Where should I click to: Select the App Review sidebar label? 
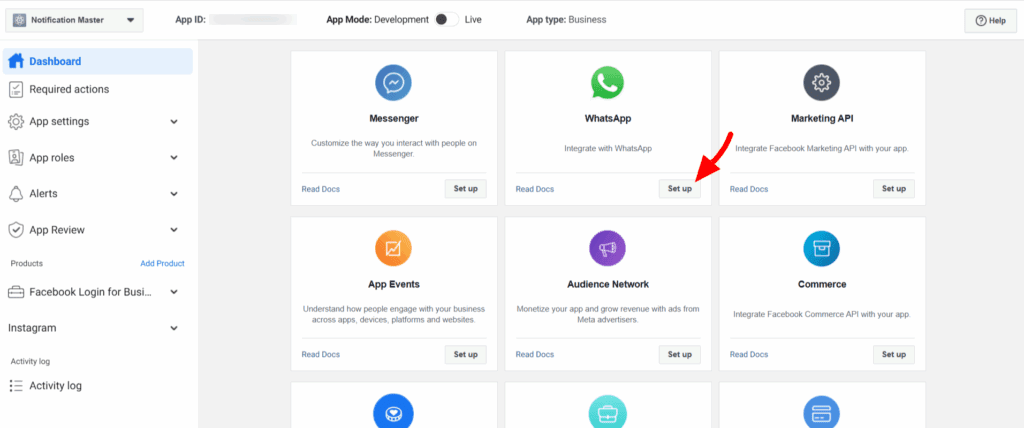point(57,230)
